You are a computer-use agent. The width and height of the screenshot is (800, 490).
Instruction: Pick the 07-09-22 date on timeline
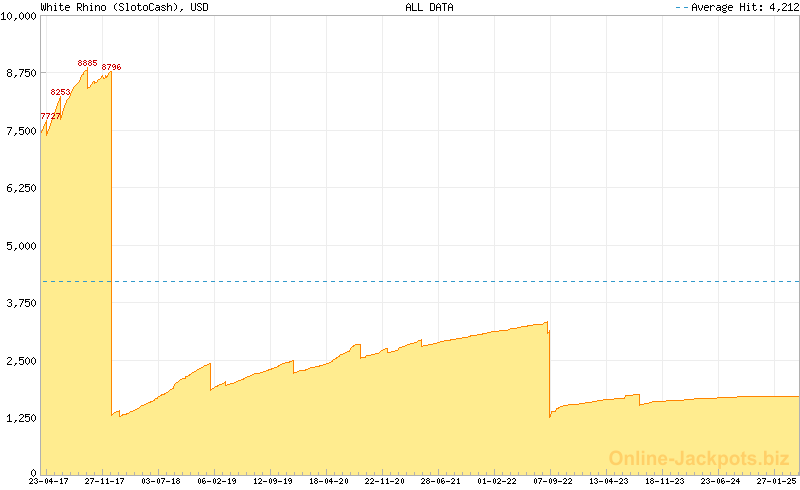coord(553,481)
